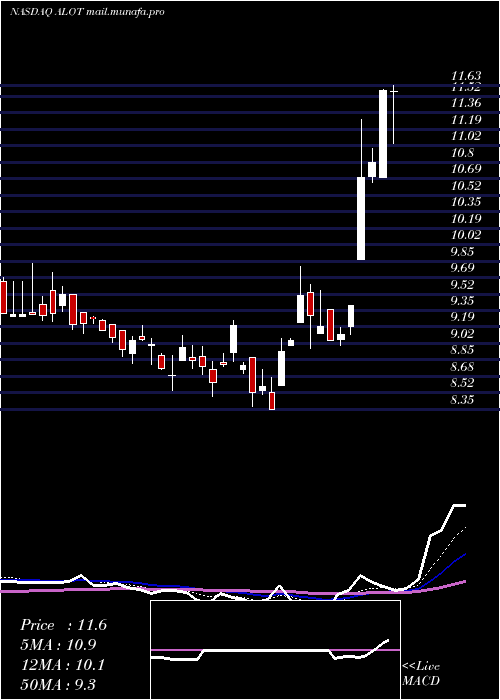Click the 8.52 price axis label

pyautogui.click(x=462, y=383)
